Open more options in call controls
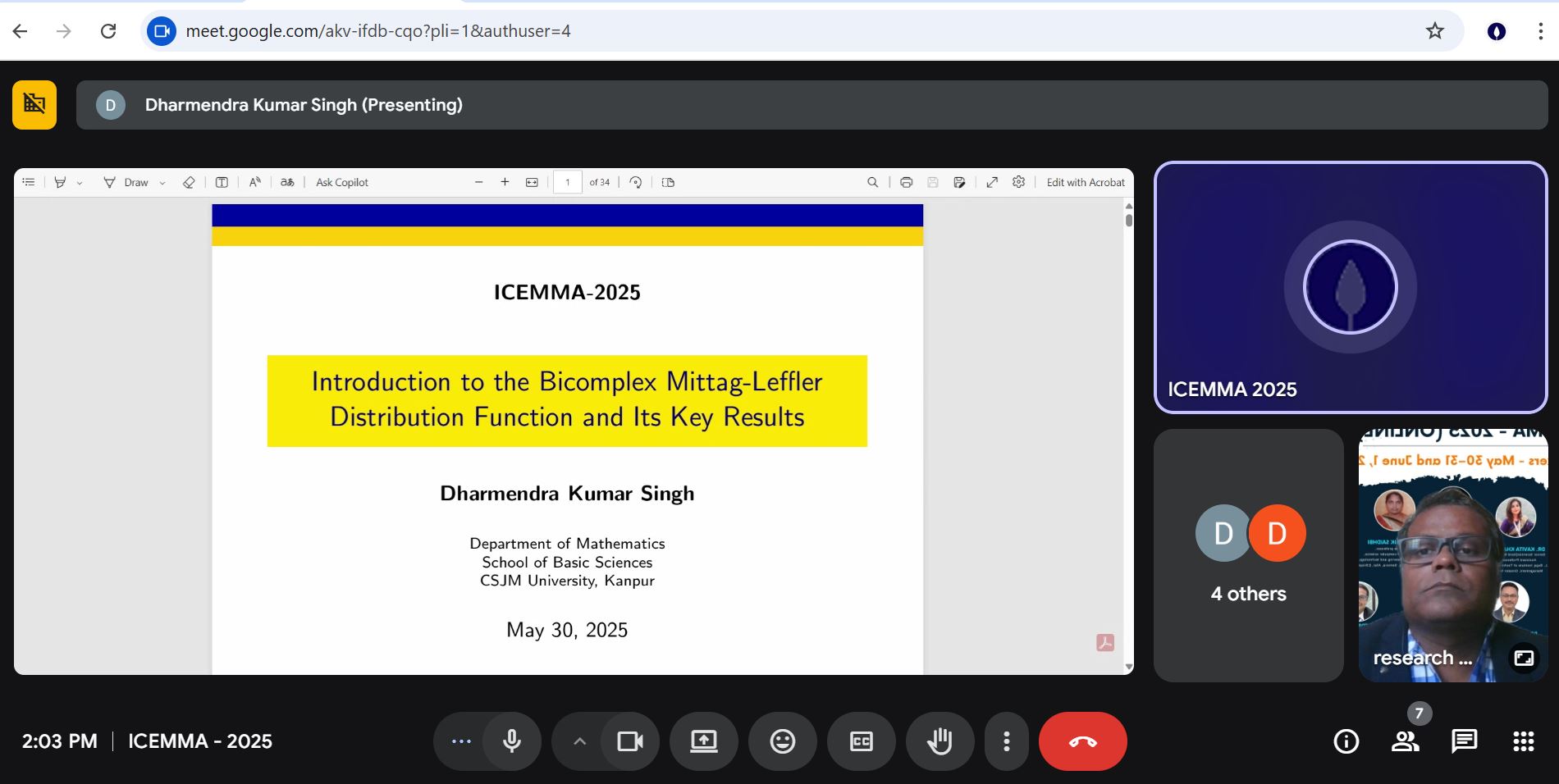The image size is (1559, 784). click(x=1006, y=741)
